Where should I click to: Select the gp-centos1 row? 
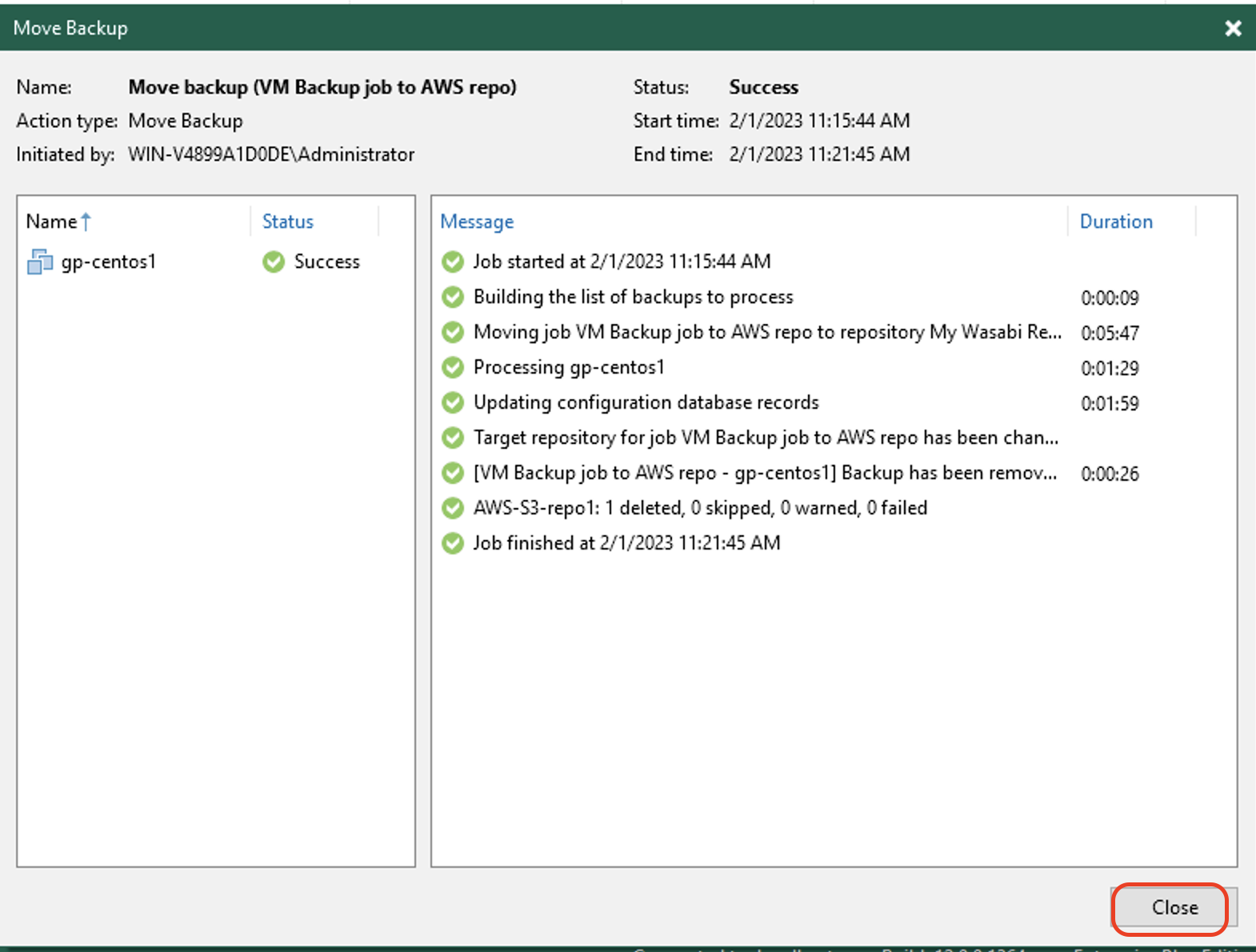[x=216, y=262]
